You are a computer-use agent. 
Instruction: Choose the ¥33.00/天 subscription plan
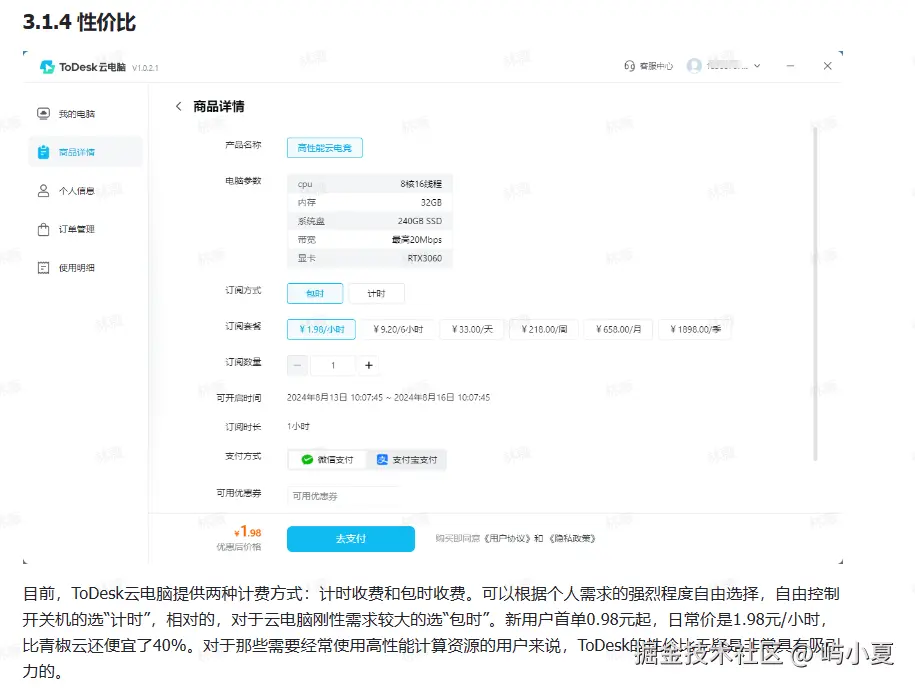click(x=471, y=328)
